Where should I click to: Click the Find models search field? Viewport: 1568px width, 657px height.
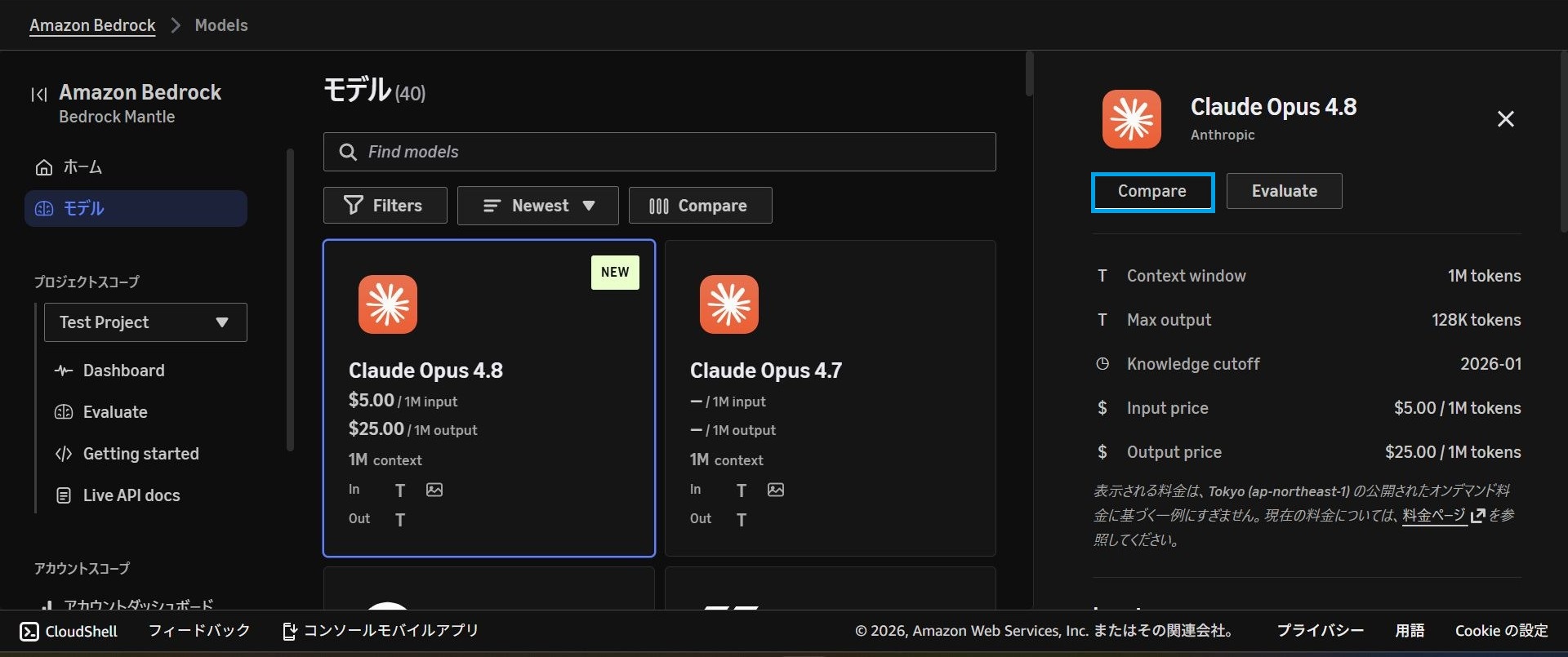coord(660,152)
